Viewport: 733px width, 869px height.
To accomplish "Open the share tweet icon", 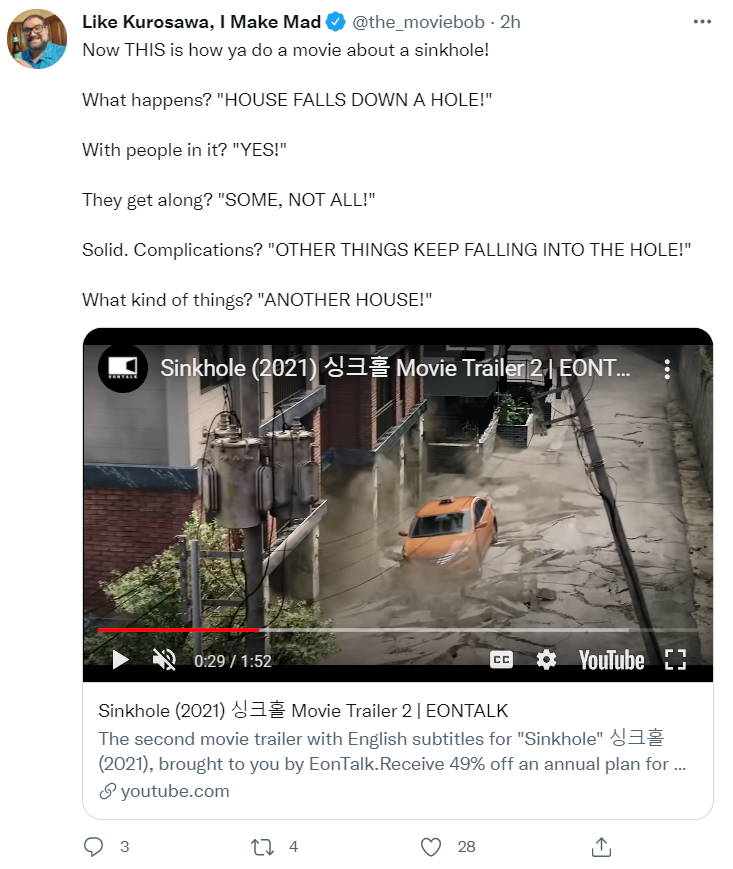I will pyautogui.click(x=601, y=846).
